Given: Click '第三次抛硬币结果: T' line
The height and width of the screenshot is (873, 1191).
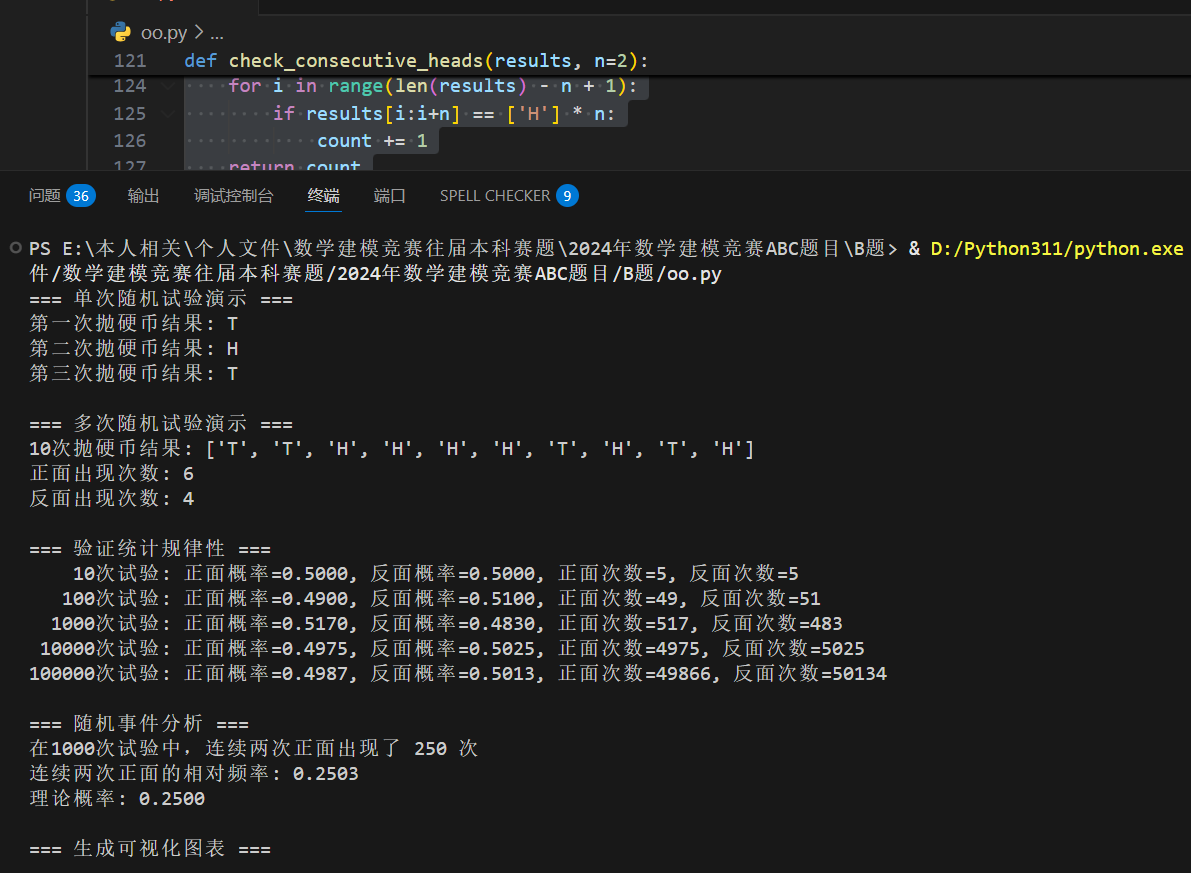Looking at the screenshot, I should [x=134, y=374].
